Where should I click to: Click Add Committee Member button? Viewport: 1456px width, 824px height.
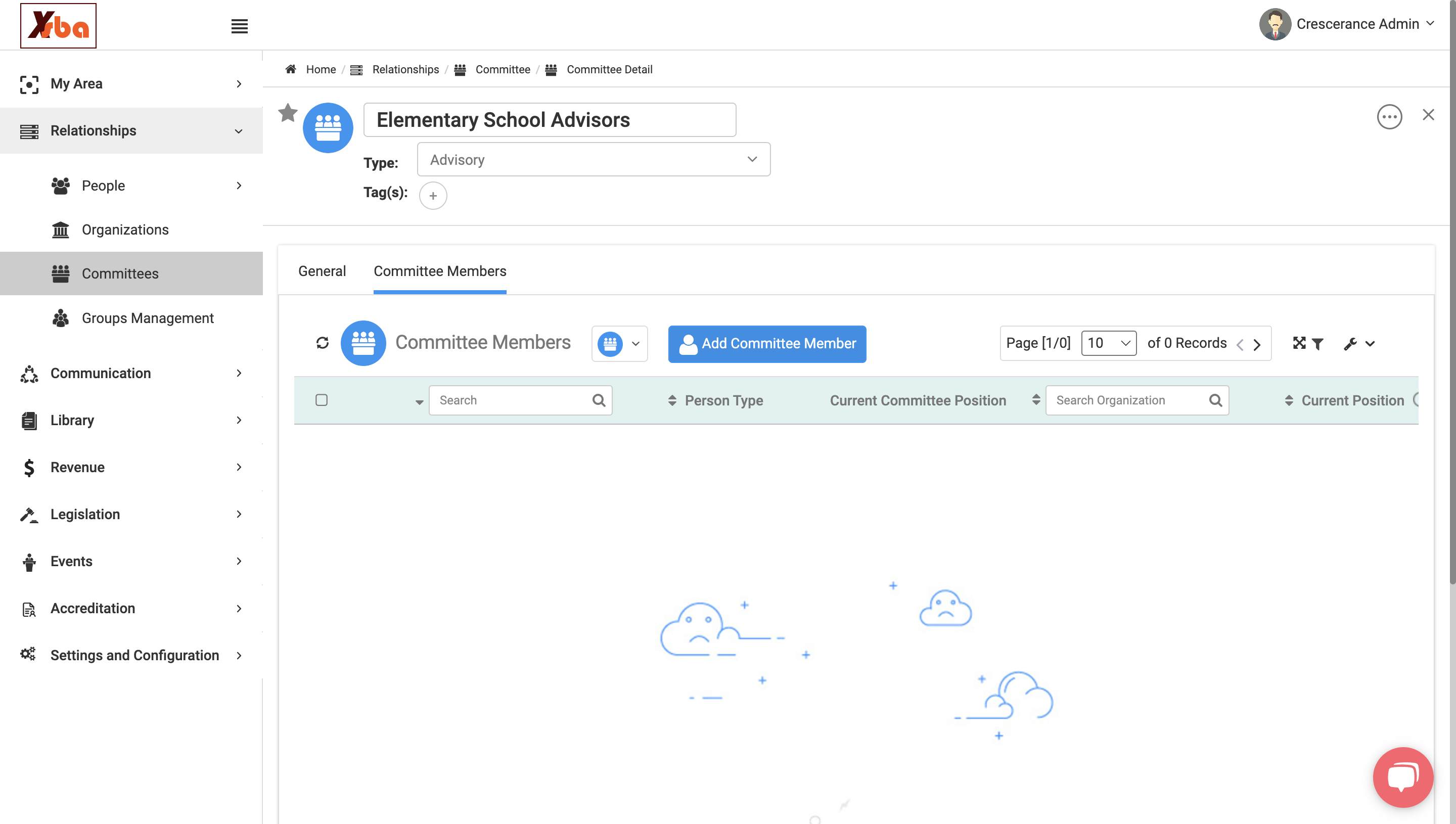(767, 344)
